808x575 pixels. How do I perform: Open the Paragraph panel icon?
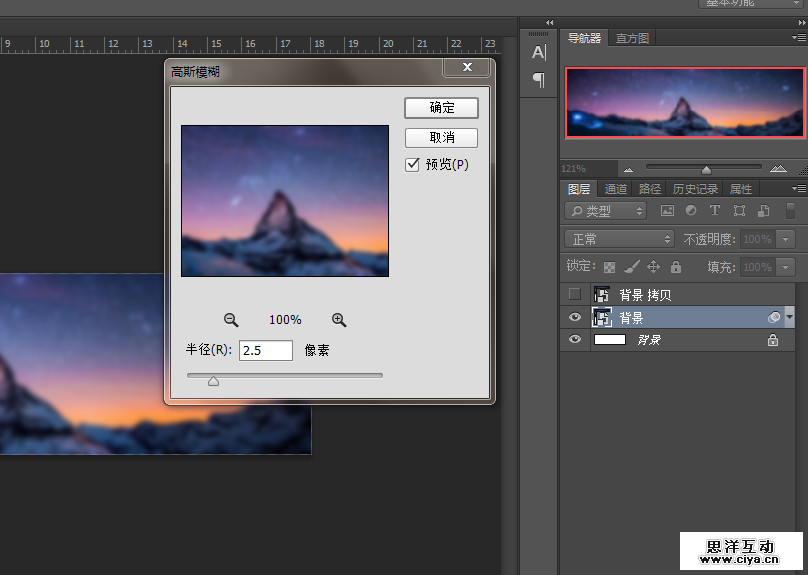coord(538,80)
